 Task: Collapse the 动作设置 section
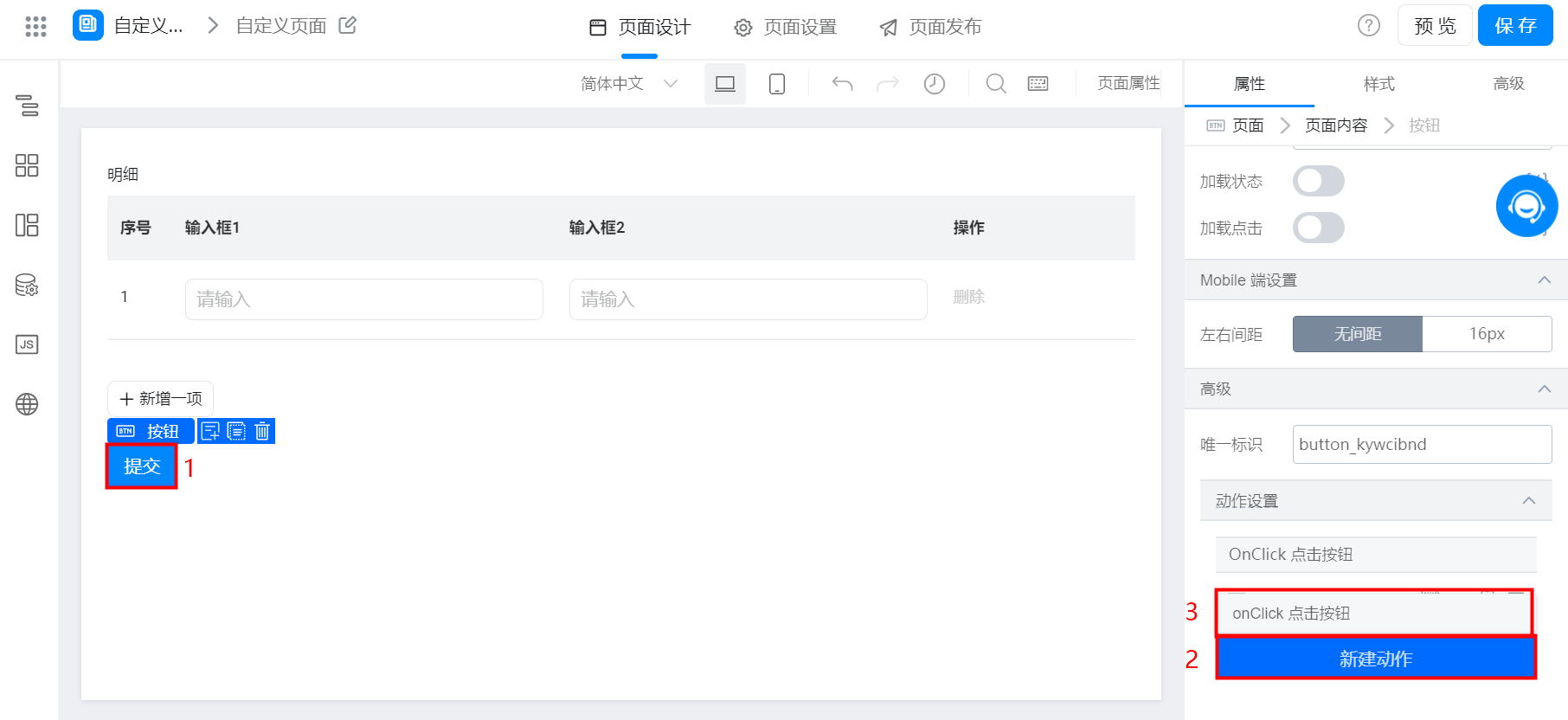coord(1528,501)
